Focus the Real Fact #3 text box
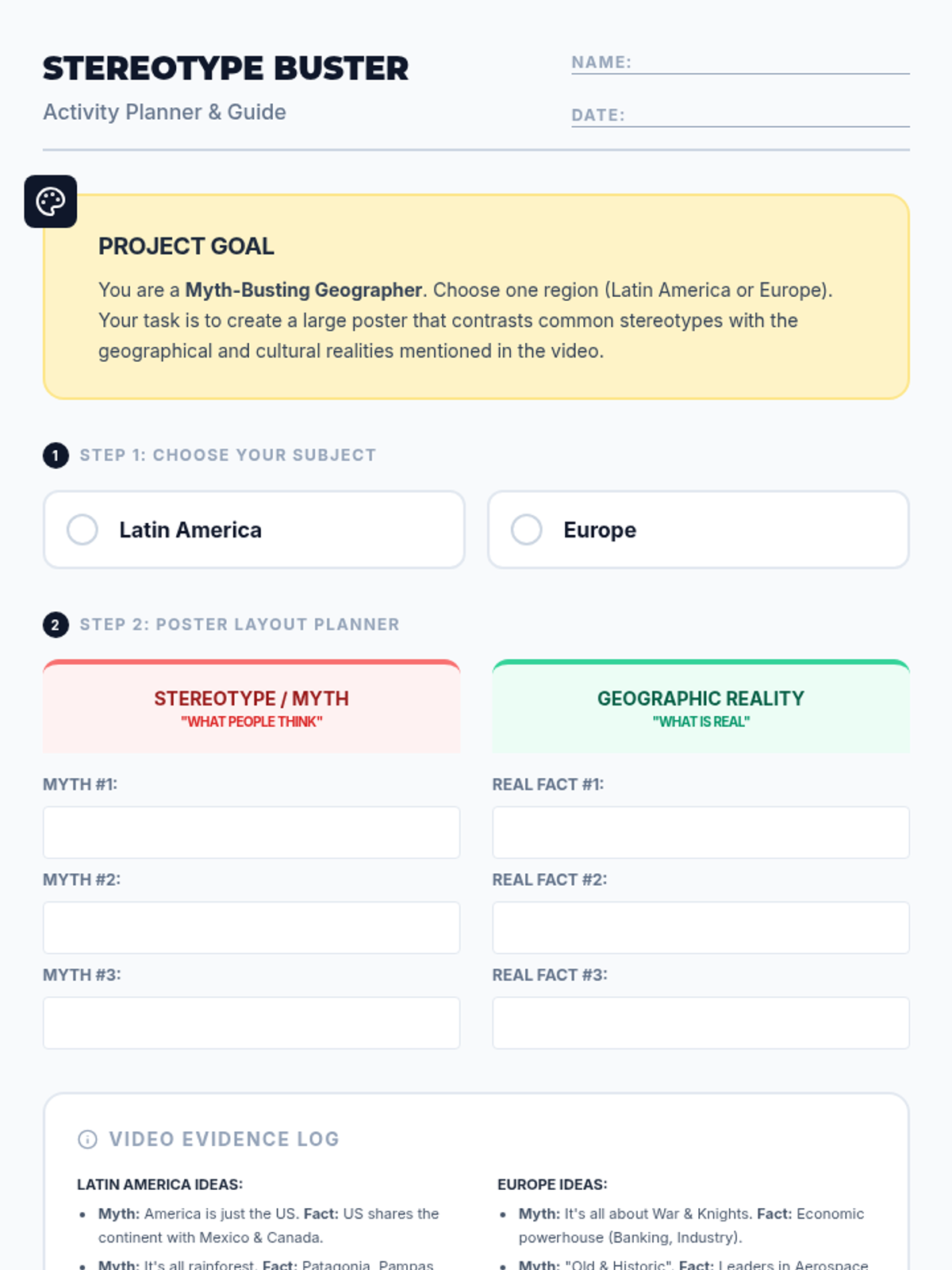This screenshot has height=1270, width=952. [x=701, y=1023]
